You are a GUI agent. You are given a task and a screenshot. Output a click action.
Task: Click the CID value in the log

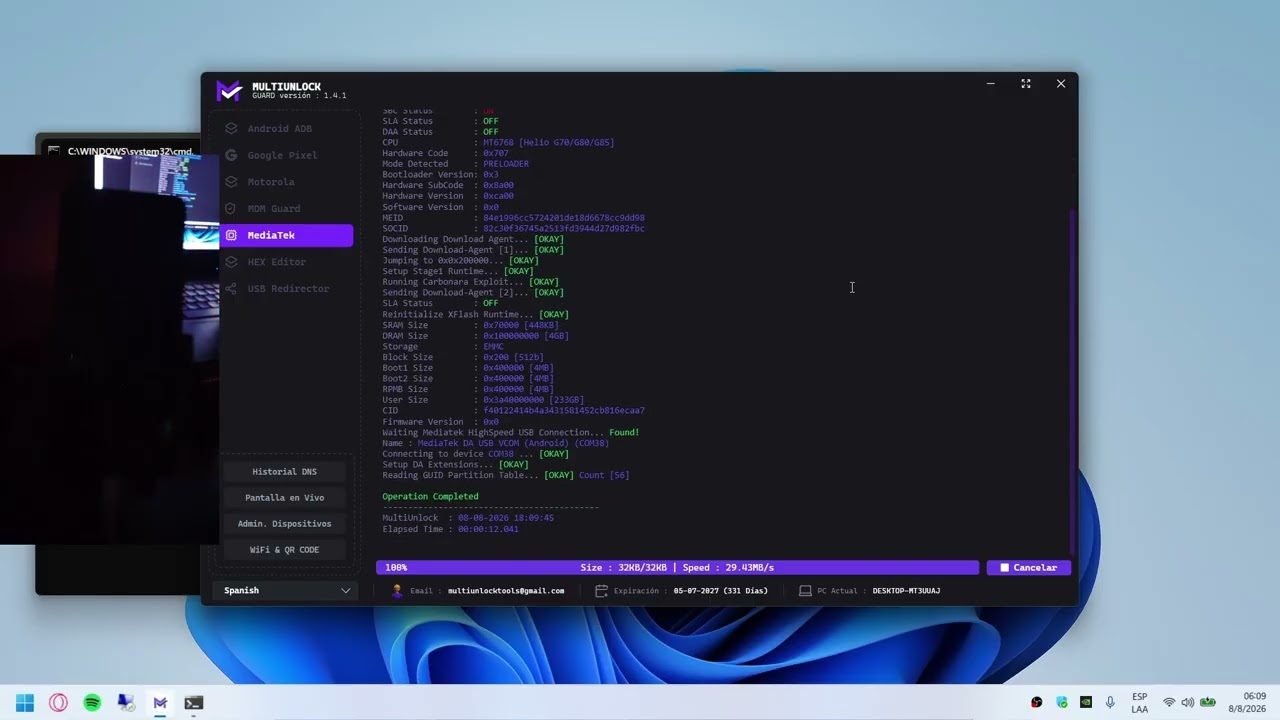564,411
